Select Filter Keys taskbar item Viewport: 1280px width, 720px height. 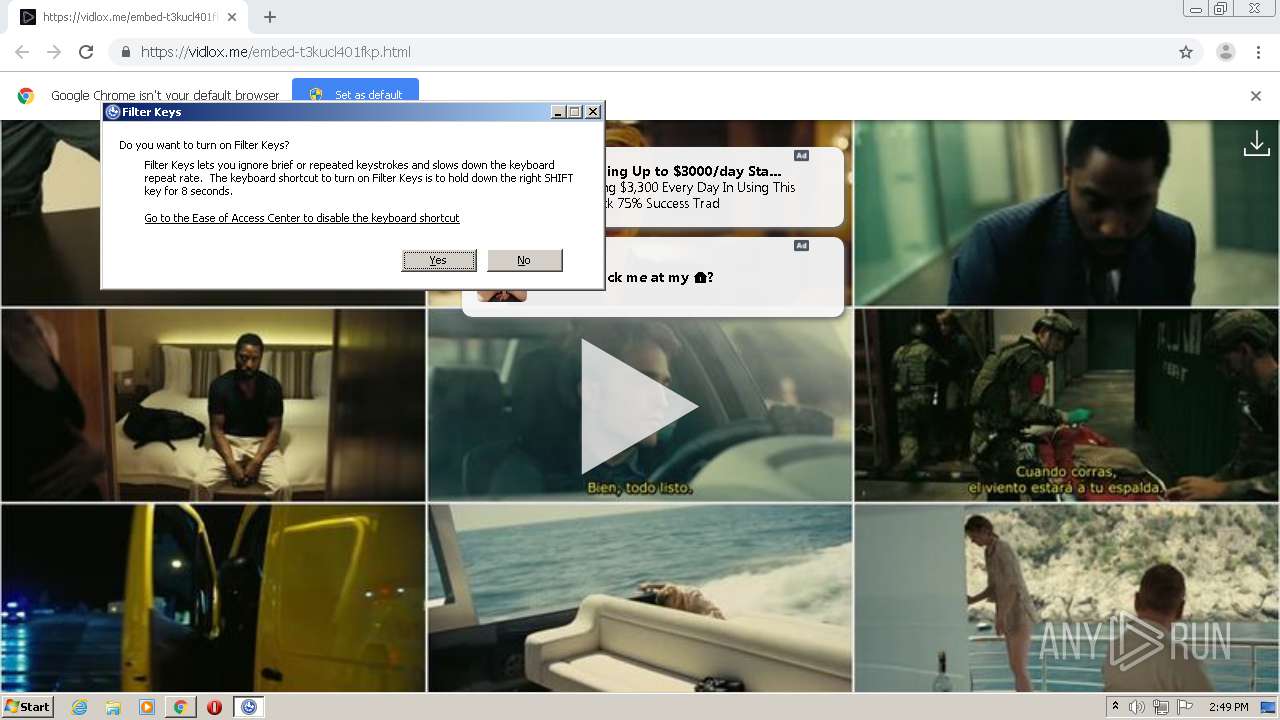[x=249, y=707]
